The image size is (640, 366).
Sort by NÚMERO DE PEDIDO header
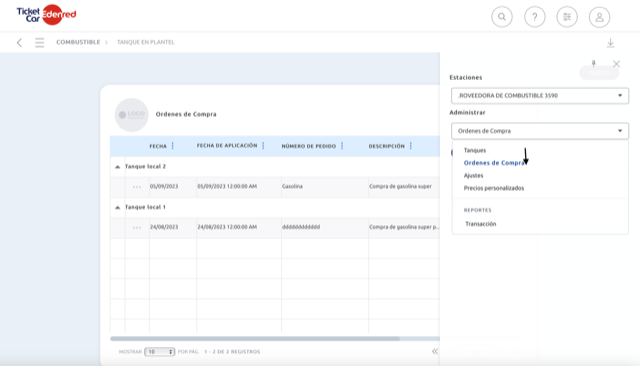(x=309, y=146)
